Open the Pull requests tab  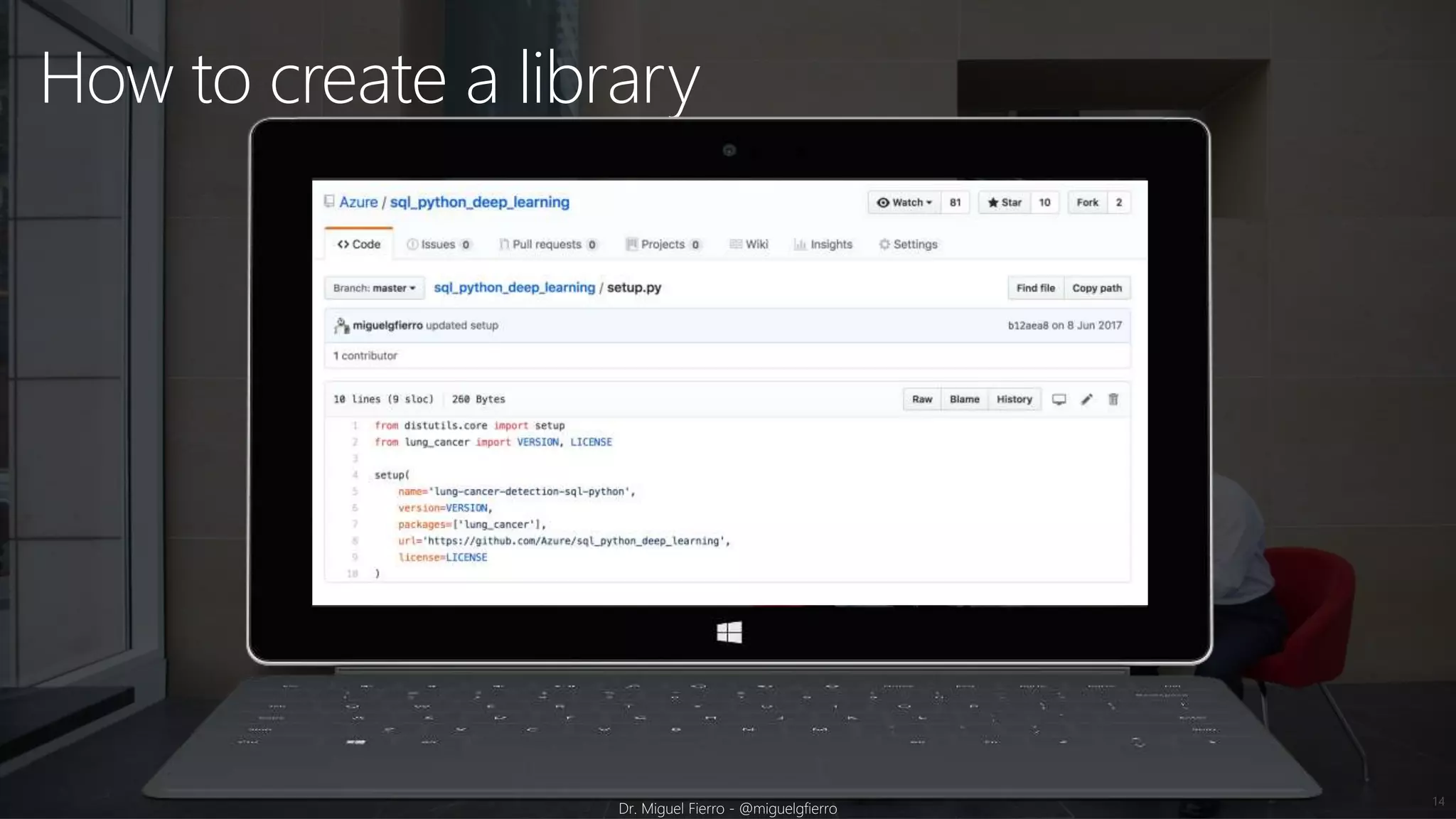tap(548, 244)
